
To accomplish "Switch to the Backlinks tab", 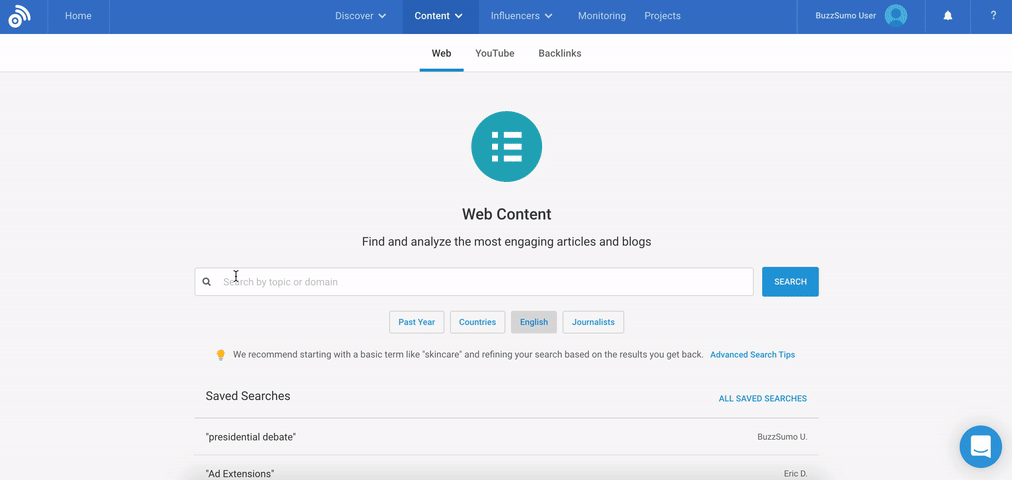I will (559, 53).
